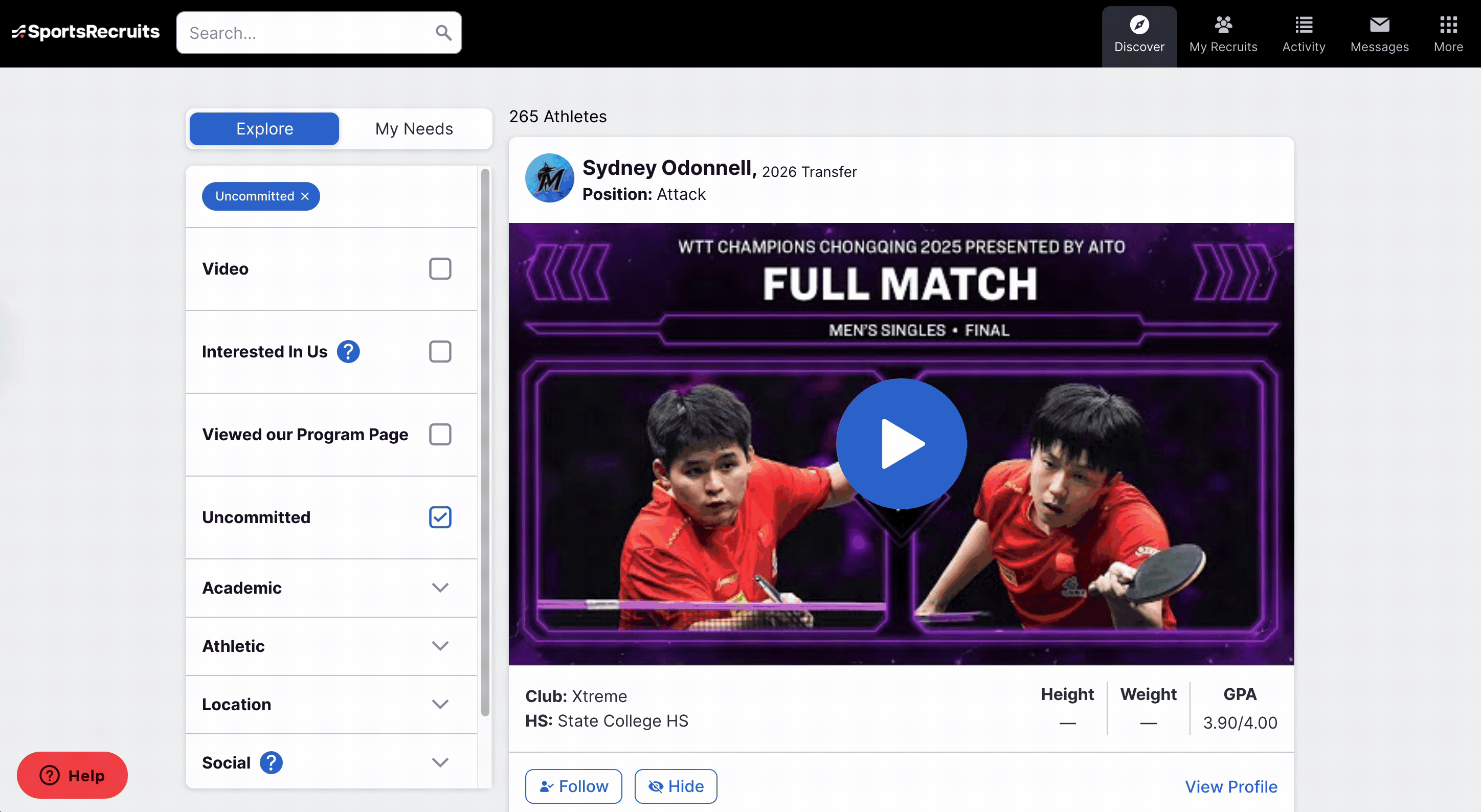The width and height of the screenshot is (1481, 812).
Task: Expand the Athletic filter section
Action: pos(440,646)
